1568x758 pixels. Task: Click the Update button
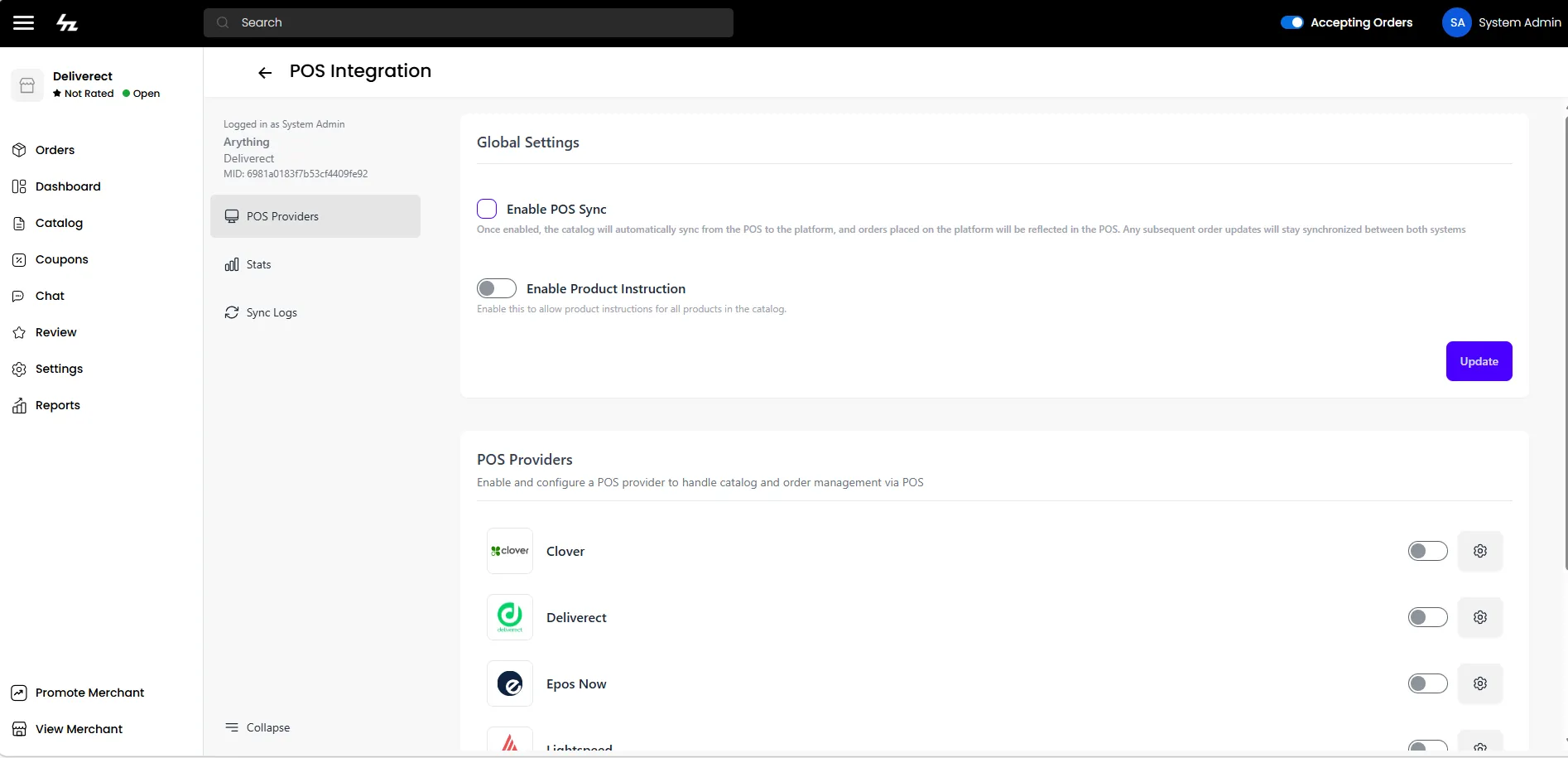[x=1479, y=361]
